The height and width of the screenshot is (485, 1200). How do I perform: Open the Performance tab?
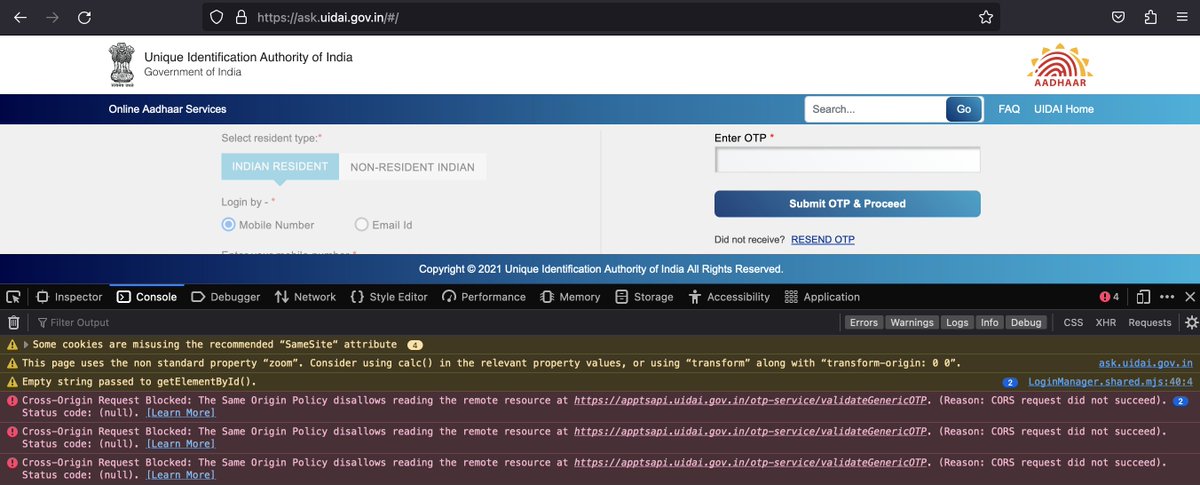coord(484,297)
